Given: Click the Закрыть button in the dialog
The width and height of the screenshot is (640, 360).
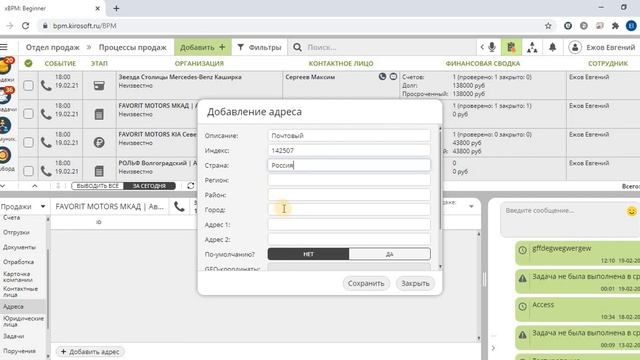Looking at the screenshot, I should click(x=415, y=283).
